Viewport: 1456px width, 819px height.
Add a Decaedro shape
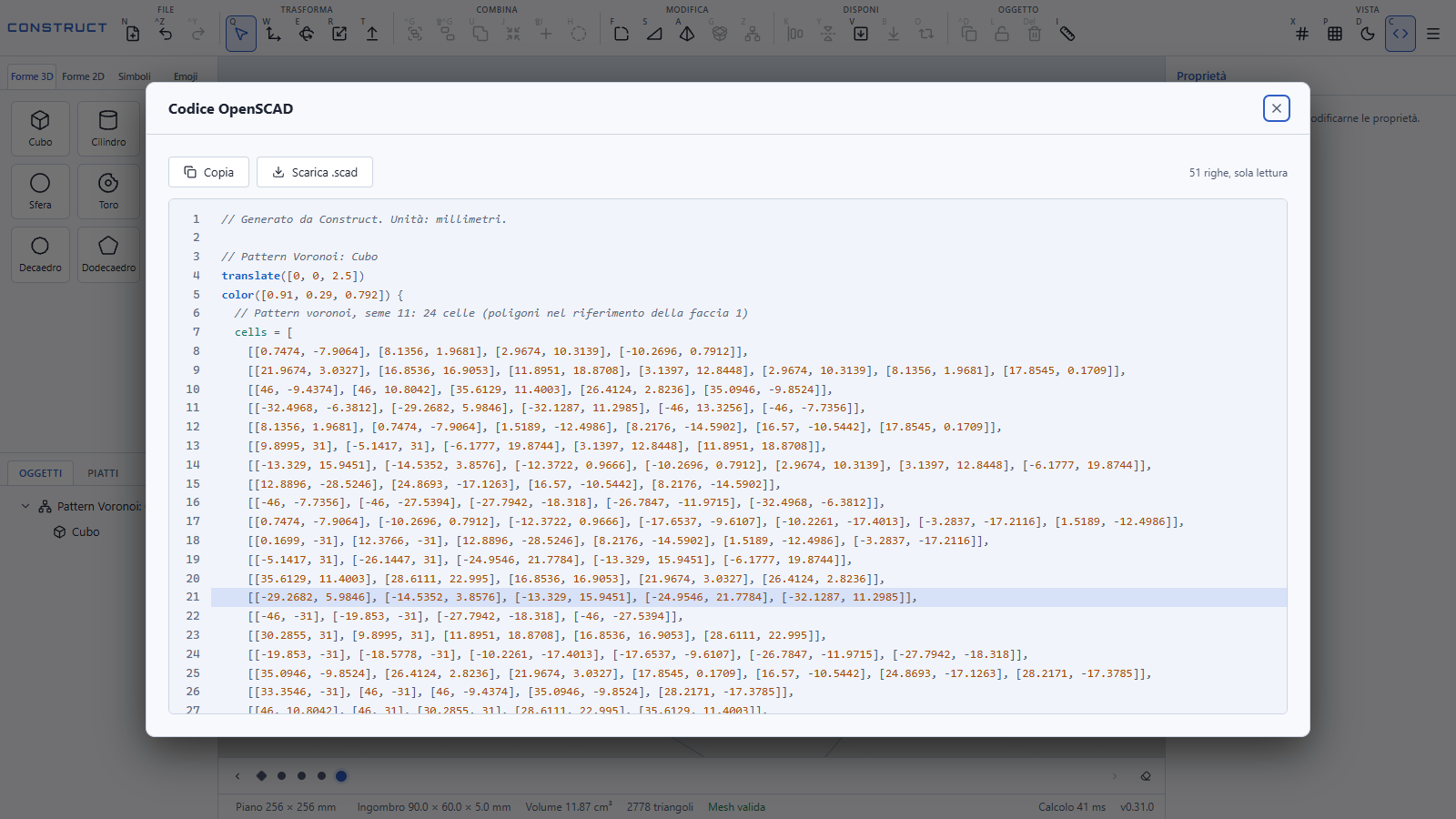pos(41,254)
